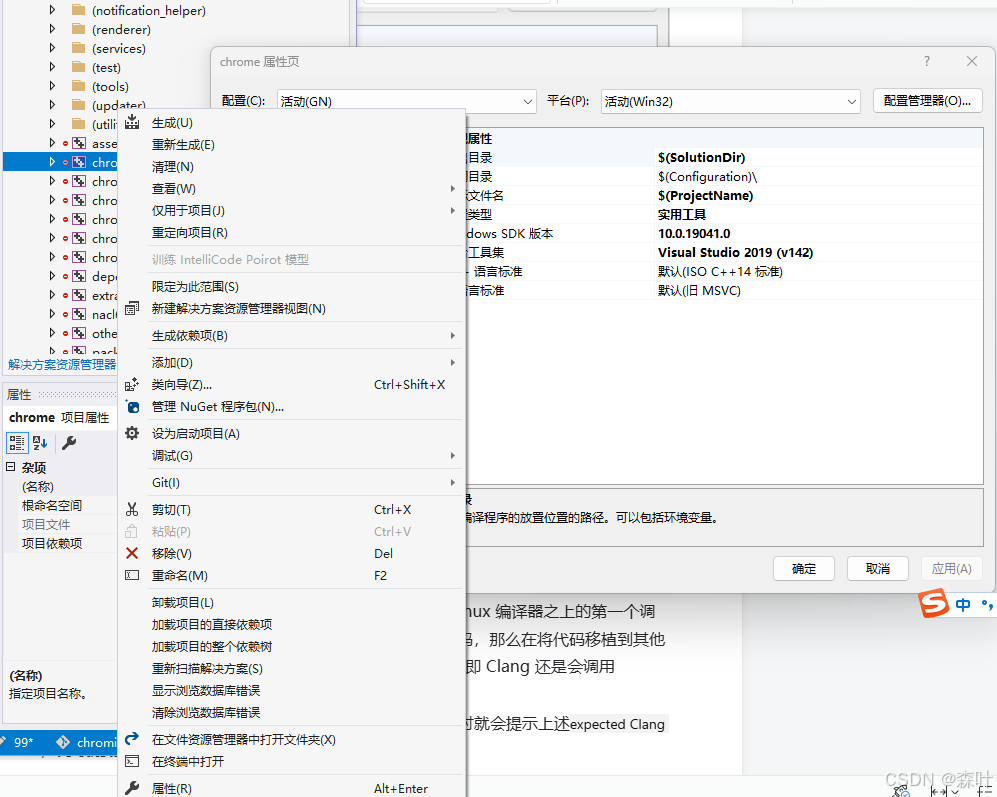This screenshot has height=797, width=997.
Task: Click the red X icon for 移除
Action: tap(132, 553)
